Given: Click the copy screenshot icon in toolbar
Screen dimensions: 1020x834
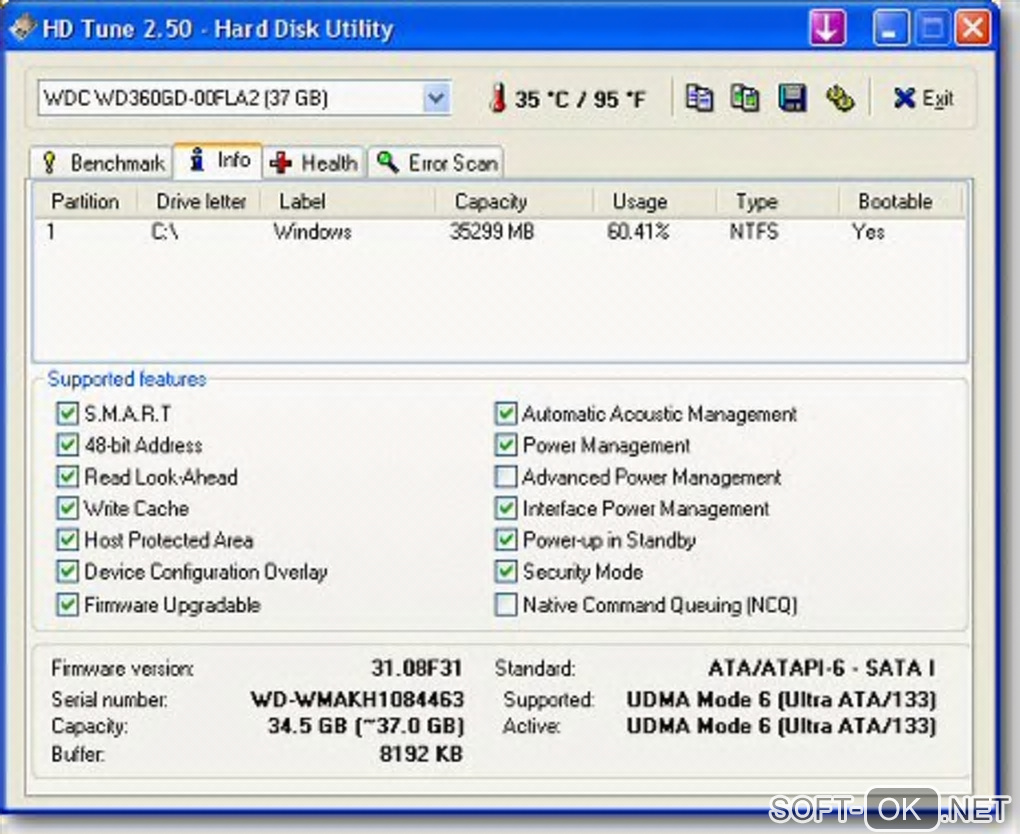Looking at the screenshot, I should [745, 98].
